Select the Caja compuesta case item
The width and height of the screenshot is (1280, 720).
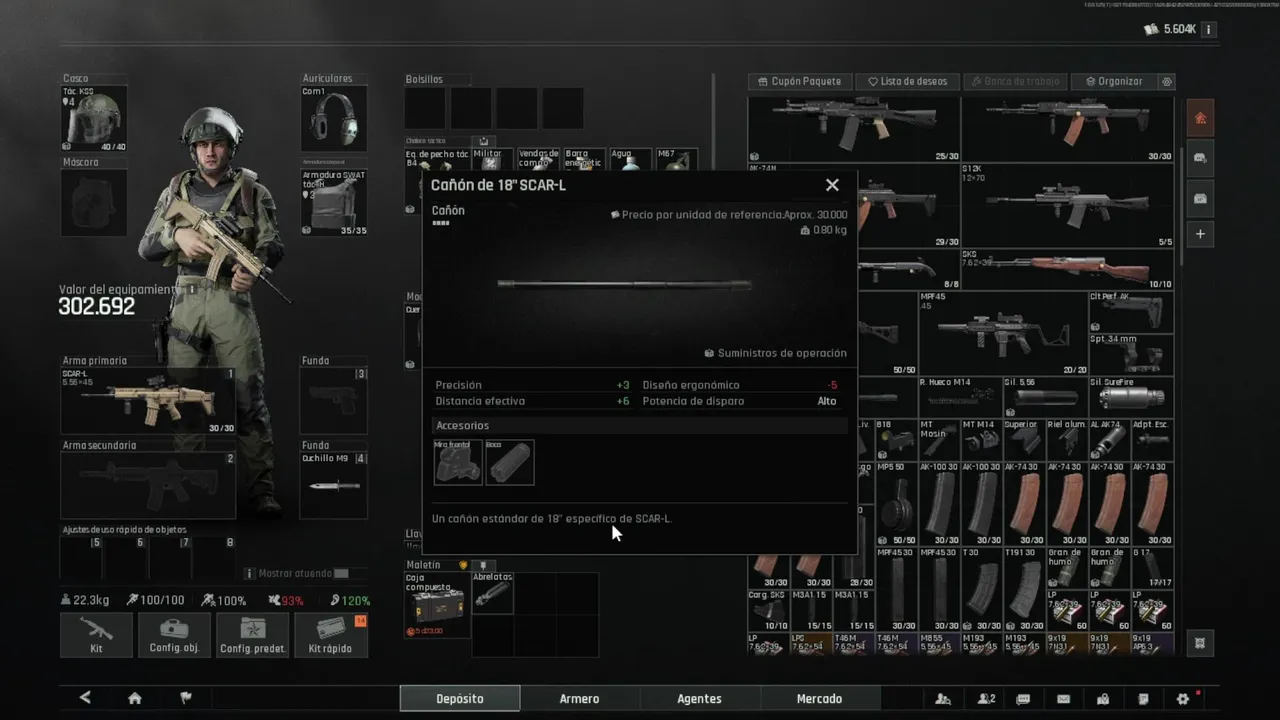click(x=437, y=605)
